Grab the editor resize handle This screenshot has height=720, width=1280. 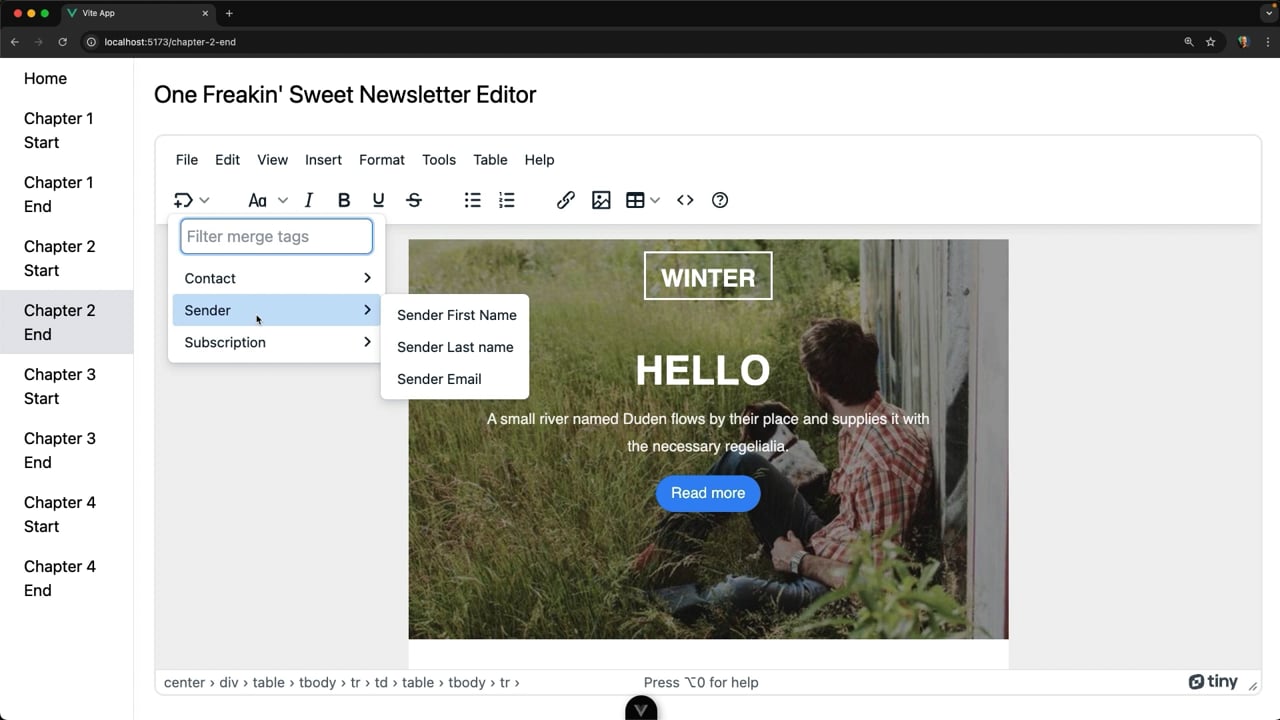tap(1253, 686)
